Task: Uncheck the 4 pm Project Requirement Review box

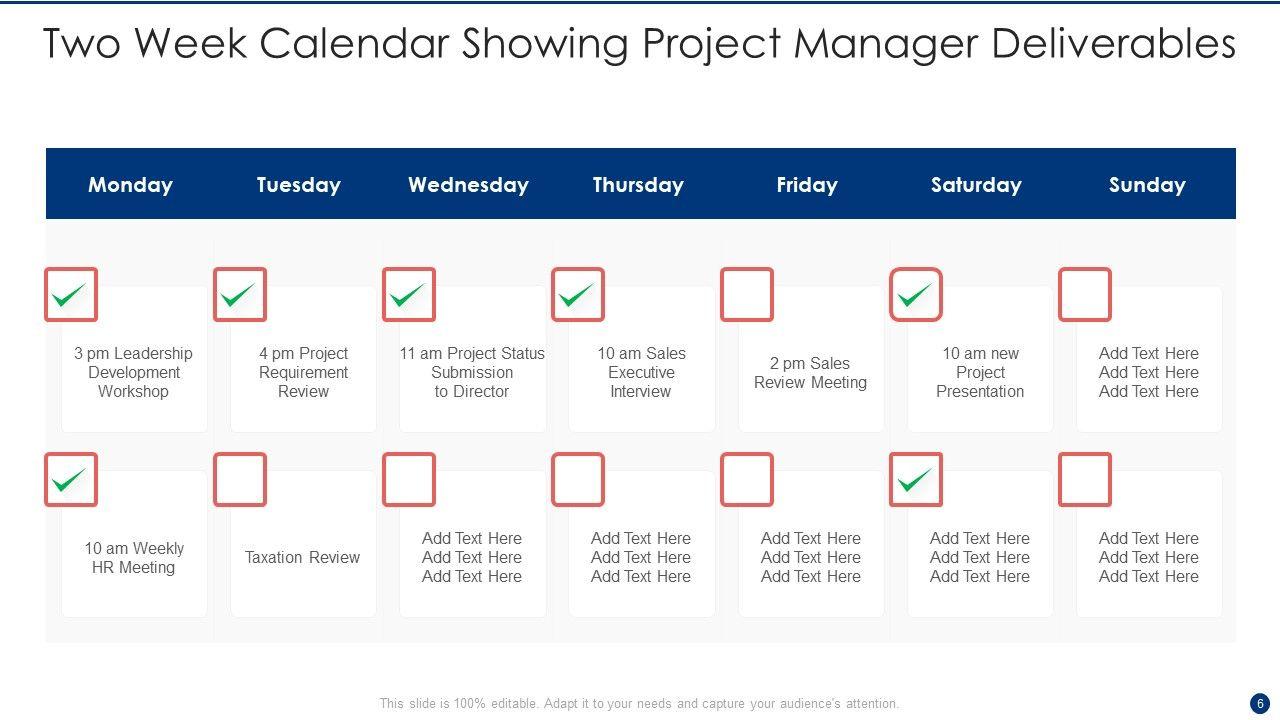Action: point(240,295)
